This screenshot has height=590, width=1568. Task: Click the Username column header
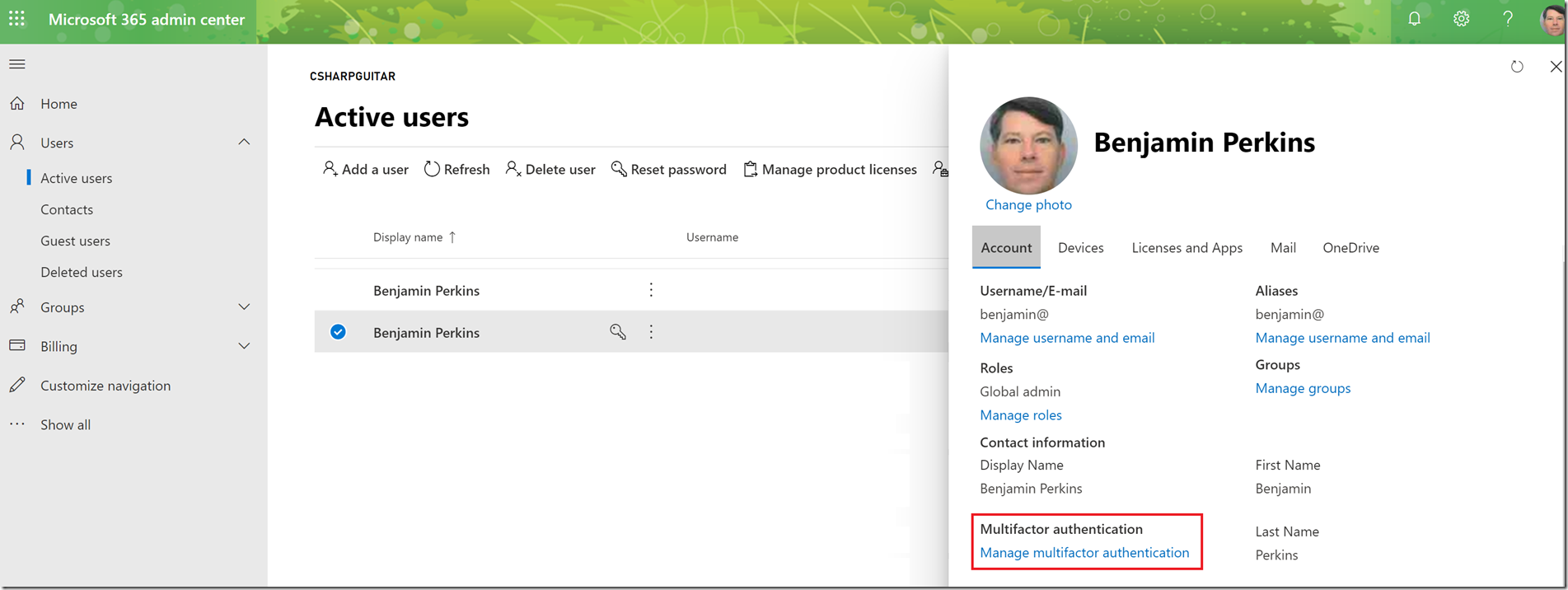pos(712,237)
